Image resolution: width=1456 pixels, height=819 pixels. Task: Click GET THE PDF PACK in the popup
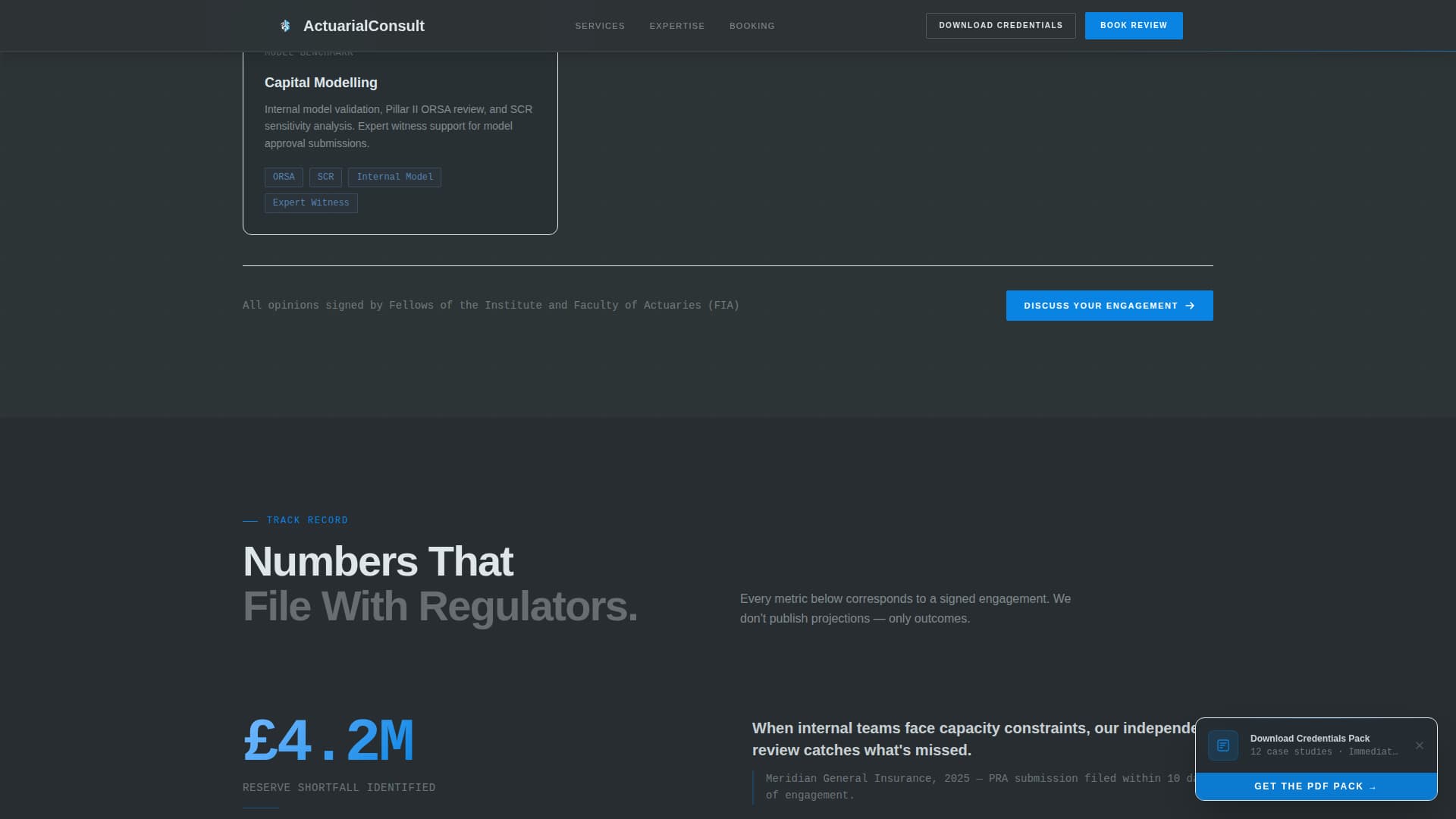coord(1315,786)
